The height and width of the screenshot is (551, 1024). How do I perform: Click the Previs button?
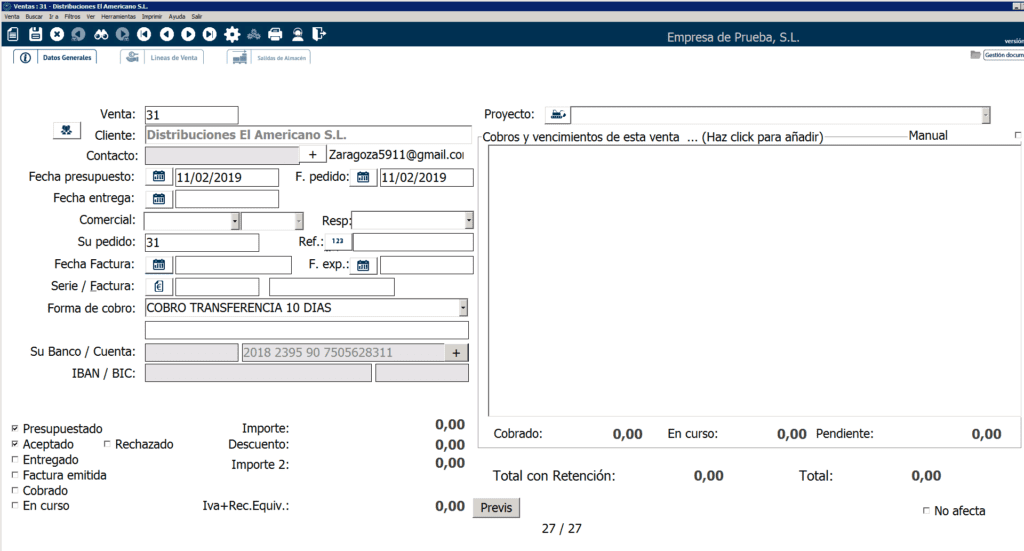pos(496,508)
